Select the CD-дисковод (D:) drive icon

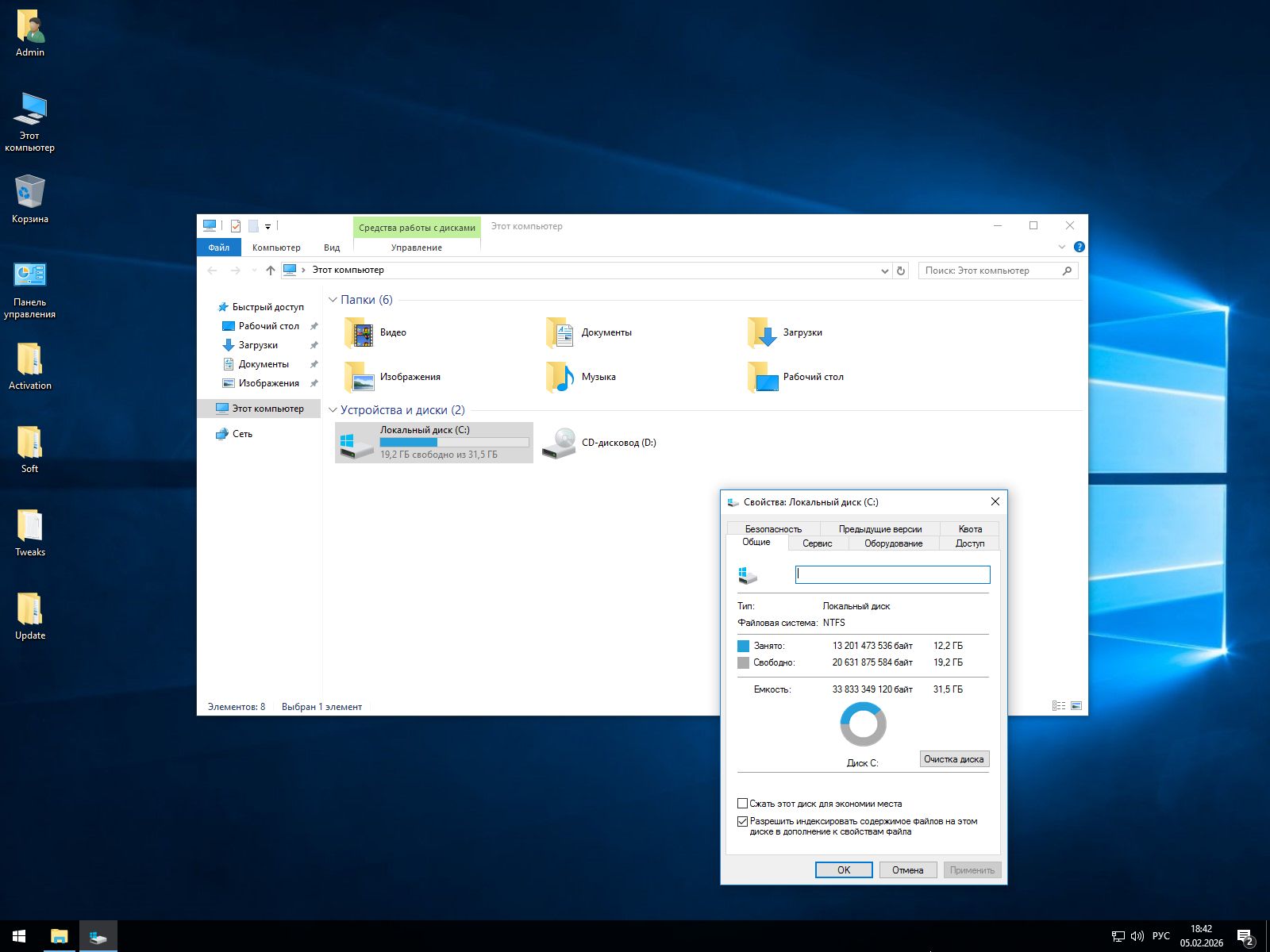click(x=560, y=443)
